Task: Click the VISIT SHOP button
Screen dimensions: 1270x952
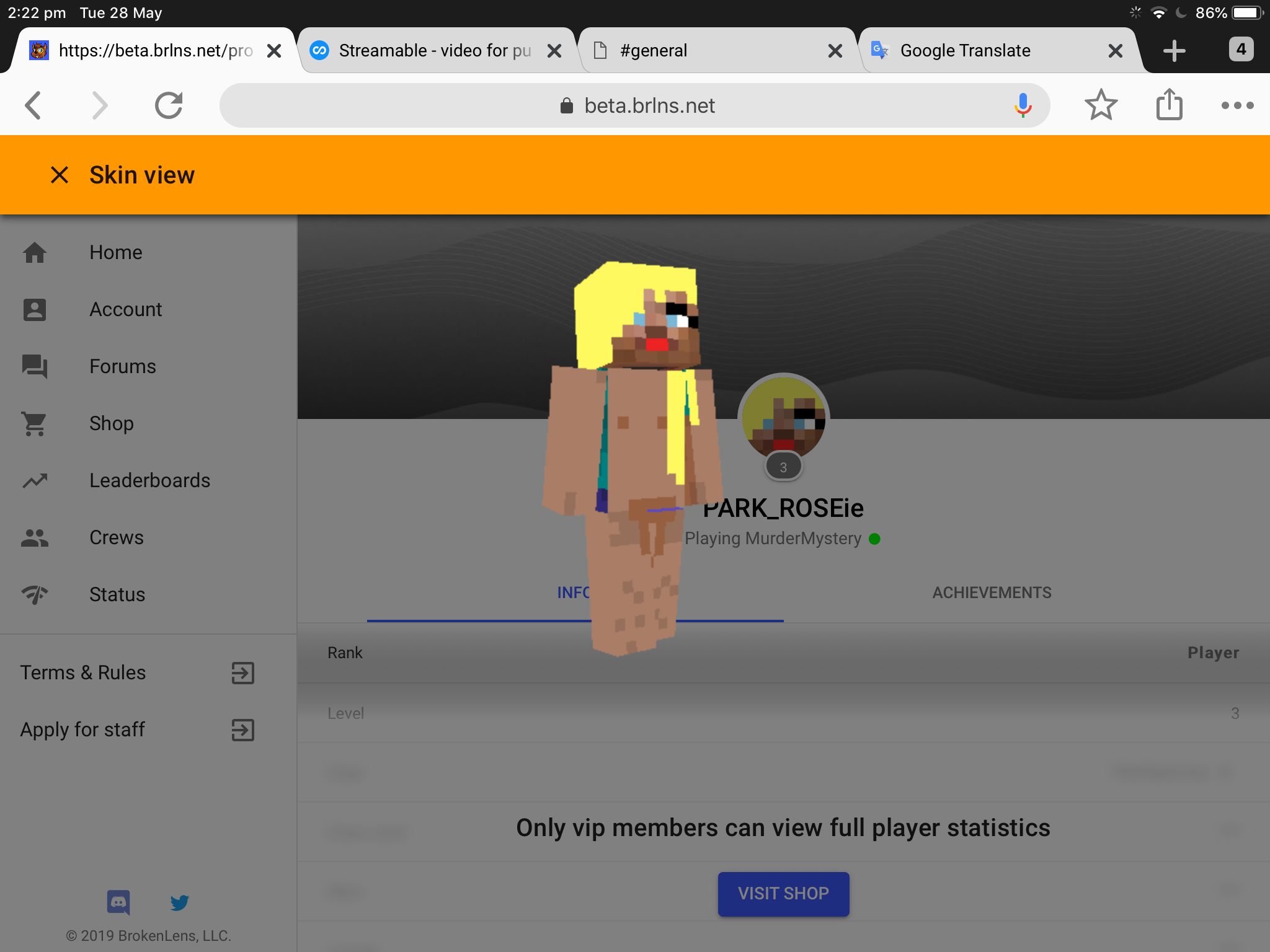Action: tap(783, 894)
